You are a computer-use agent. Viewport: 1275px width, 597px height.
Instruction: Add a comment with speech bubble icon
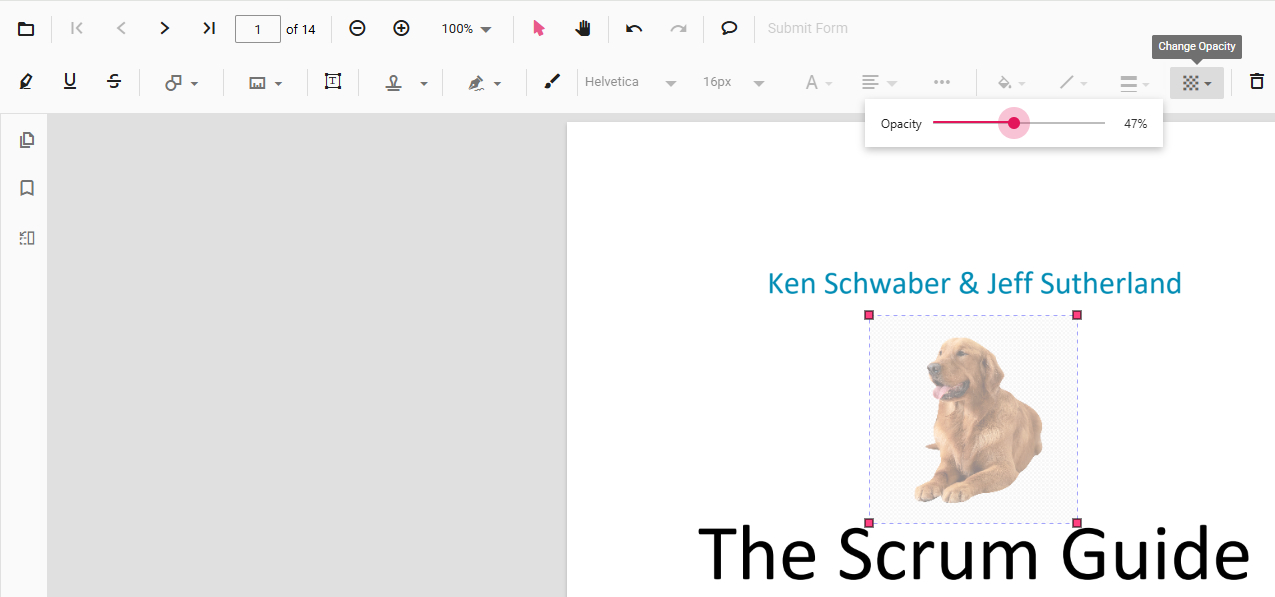click(x=729, y=28)
